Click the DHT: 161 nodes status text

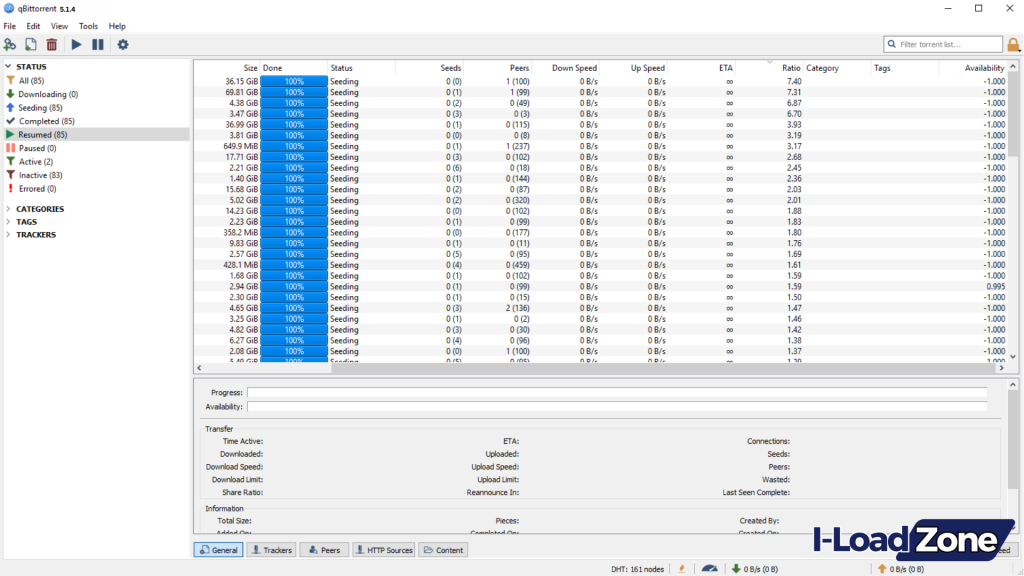[x=637, y=569]
